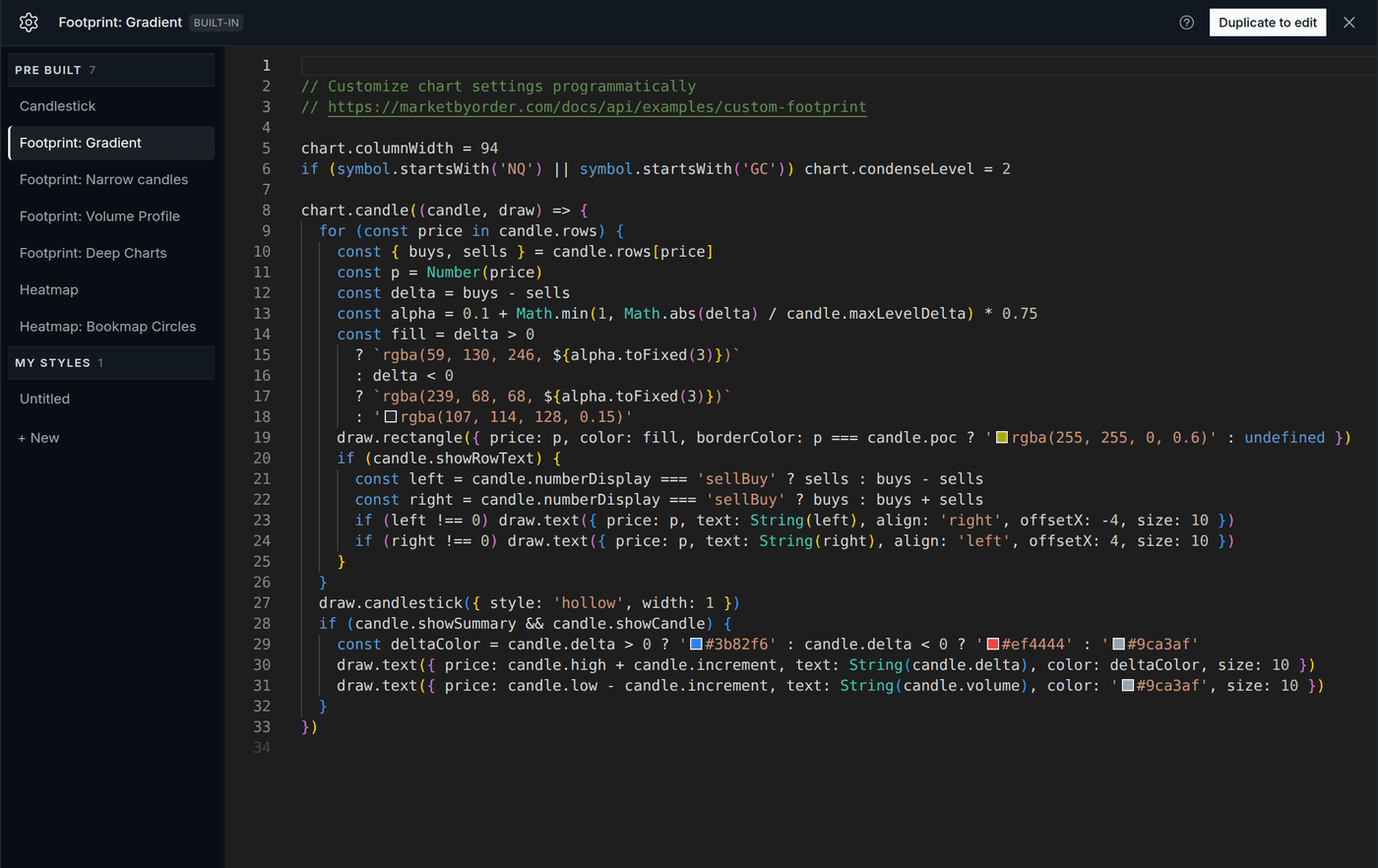Click the BUILT-IN badge in the title

coord(217,23)
